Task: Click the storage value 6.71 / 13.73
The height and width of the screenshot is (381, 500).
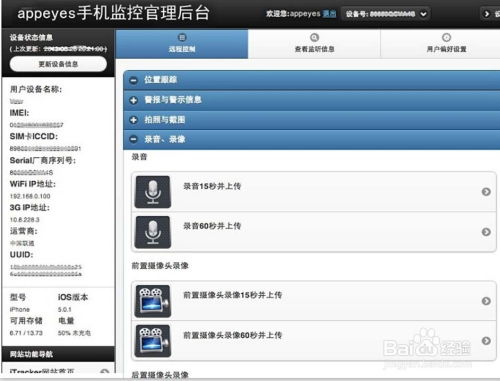Action: pyautogui.click(x=26, y=333)
